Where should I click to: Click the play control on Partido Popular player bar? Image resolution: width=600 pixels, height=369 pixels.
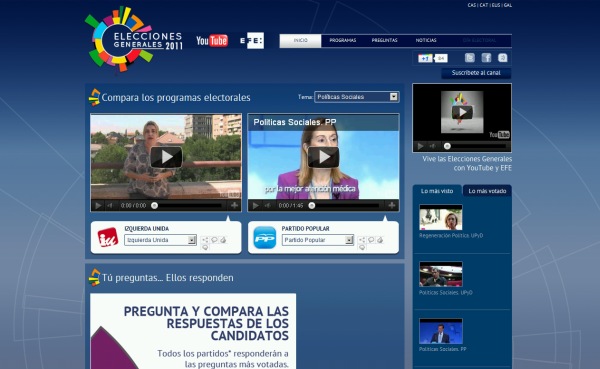[256, 206]
